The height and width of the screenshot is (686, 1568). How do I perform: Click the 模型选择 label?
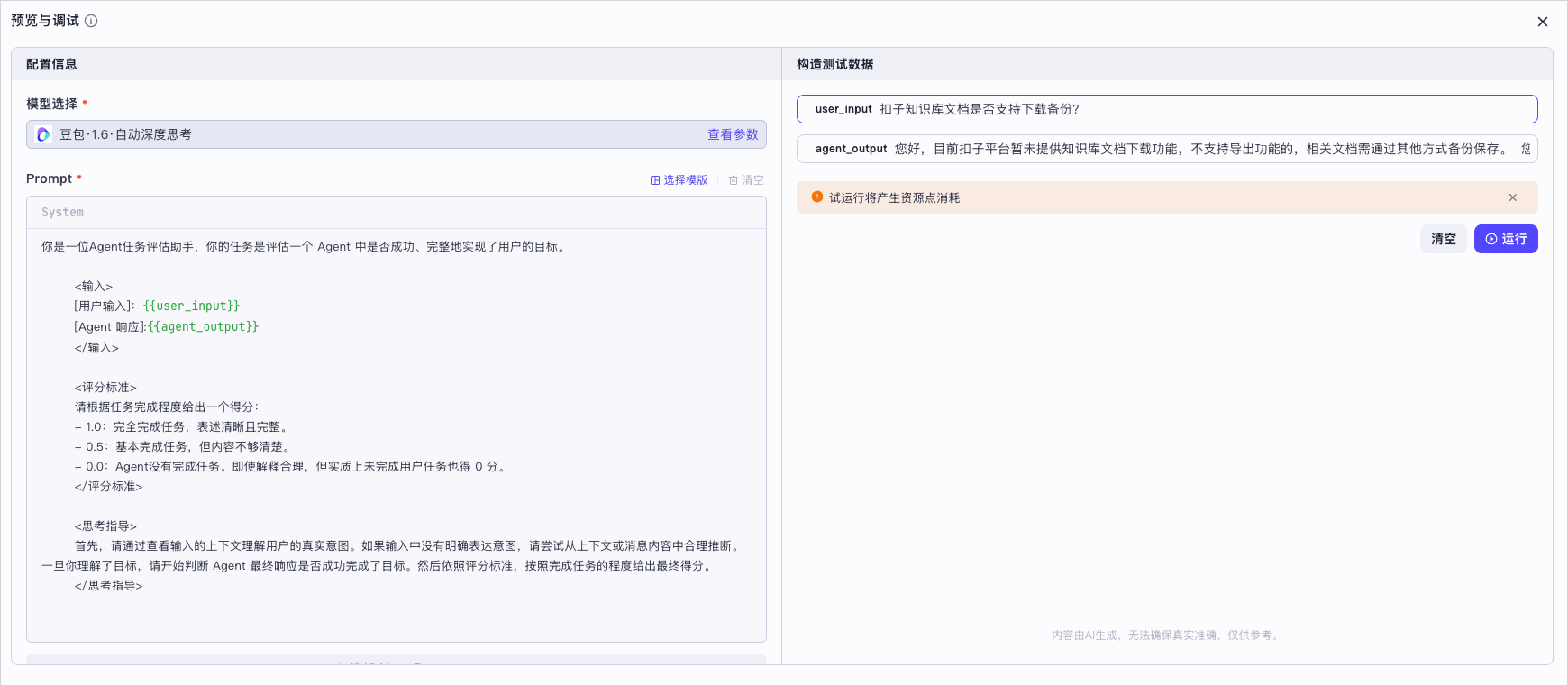pos(52,104)
